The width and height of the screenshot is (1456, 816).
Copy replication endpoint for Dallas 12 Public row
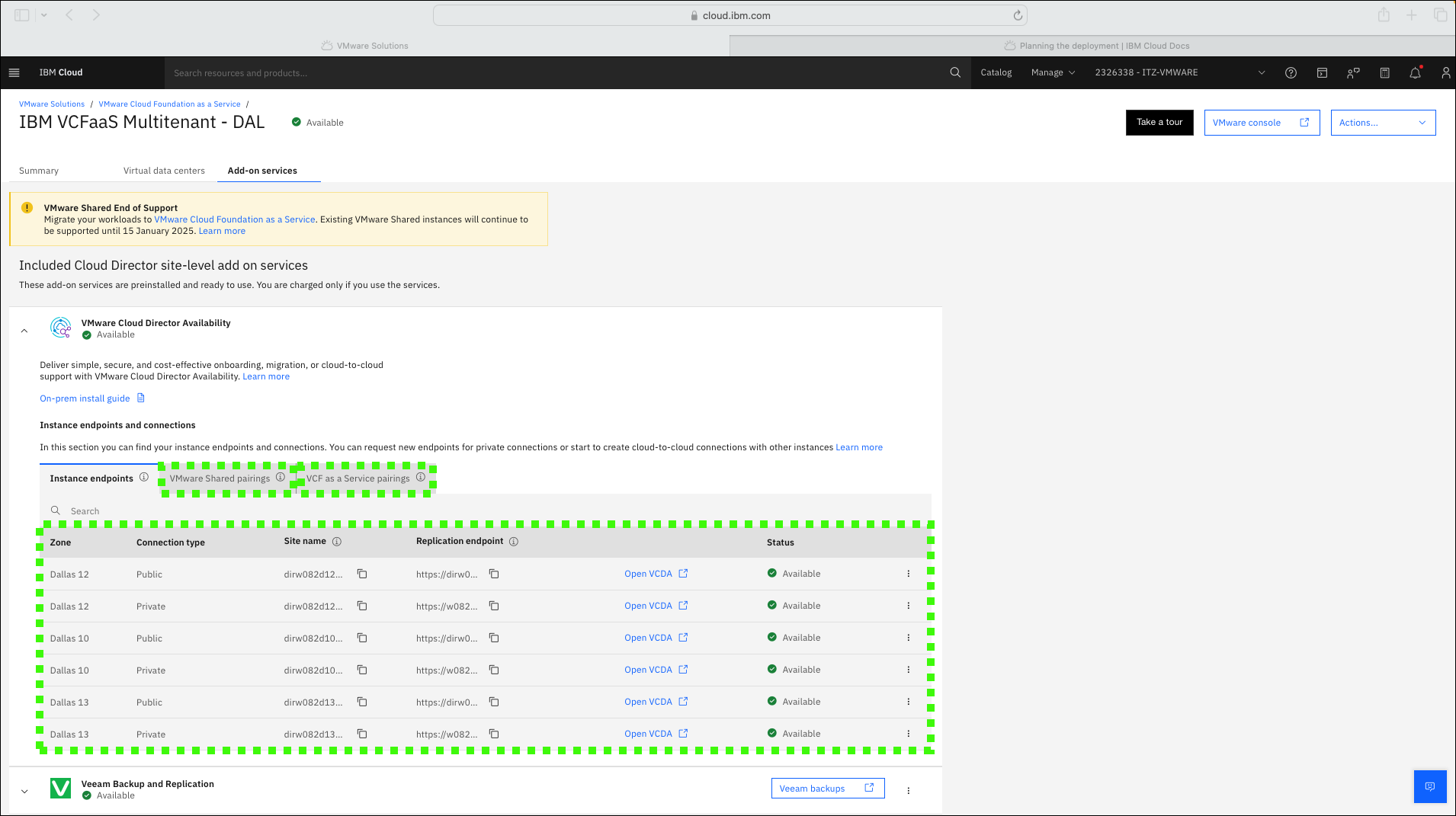[x=494, y=574]
